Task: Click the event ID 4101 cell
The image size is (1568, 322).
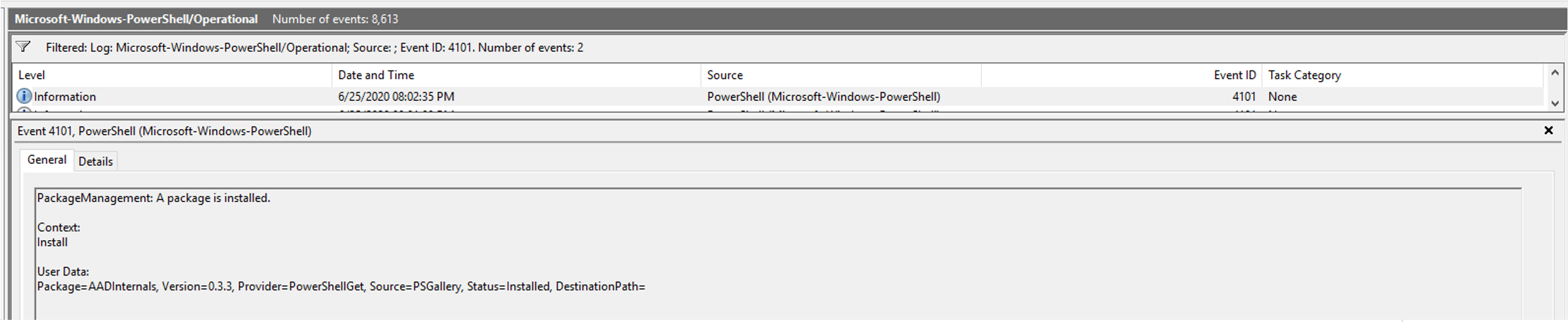Action: click(x=1244, y=97)
